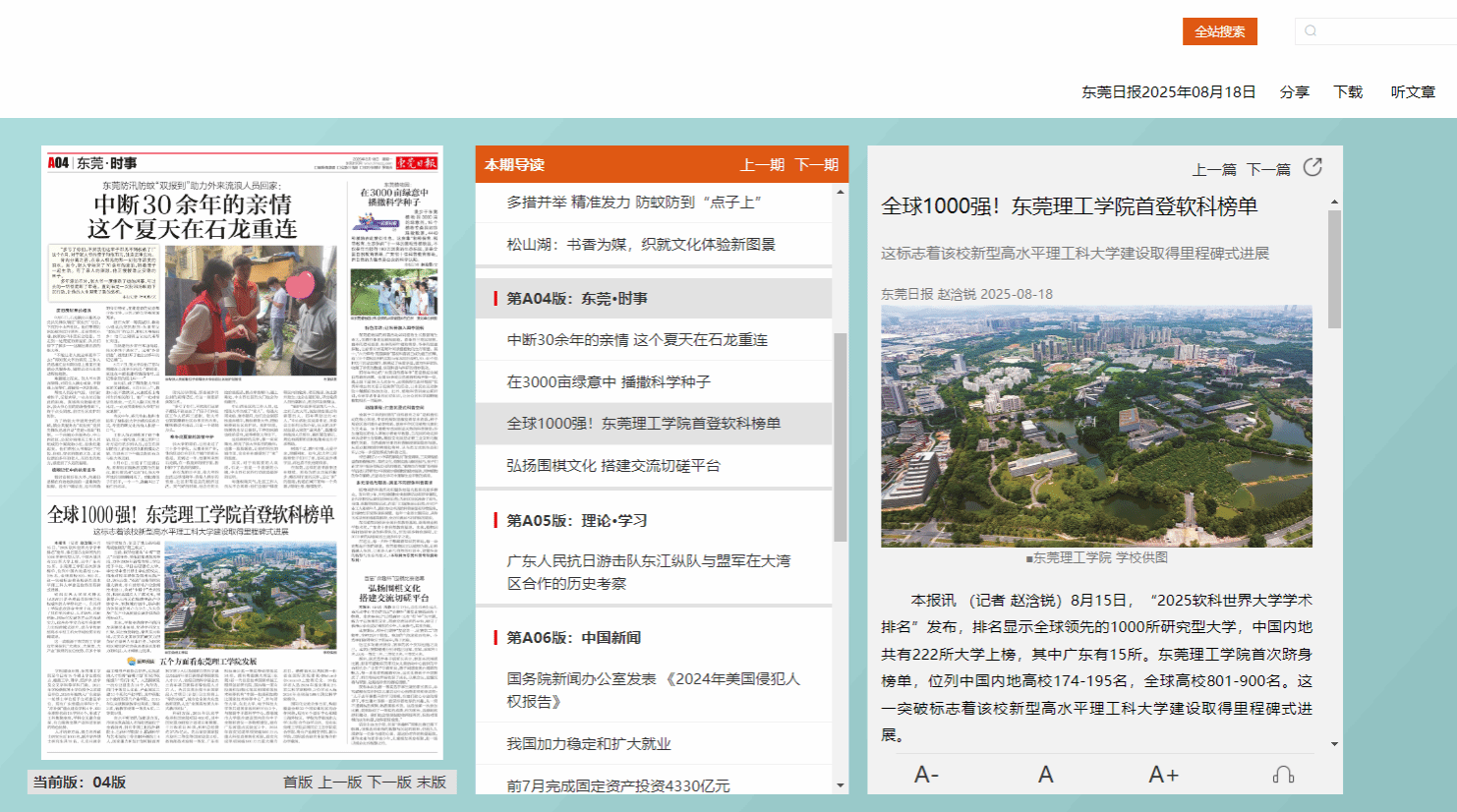The height and width of the screenshot is (812, 1457).
Task: Click the share arrow icon above the article
Action: [x=1312, y=167]
